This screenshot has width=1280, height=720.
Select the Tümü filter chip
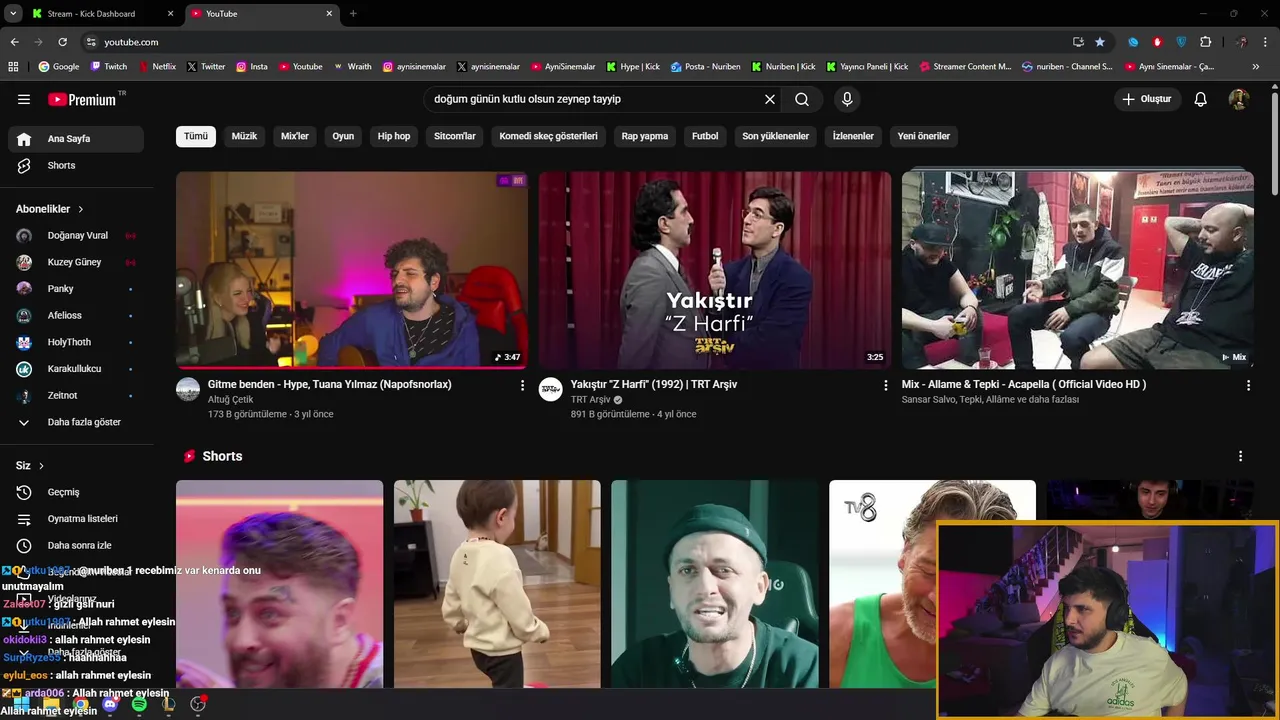(196, 136)
